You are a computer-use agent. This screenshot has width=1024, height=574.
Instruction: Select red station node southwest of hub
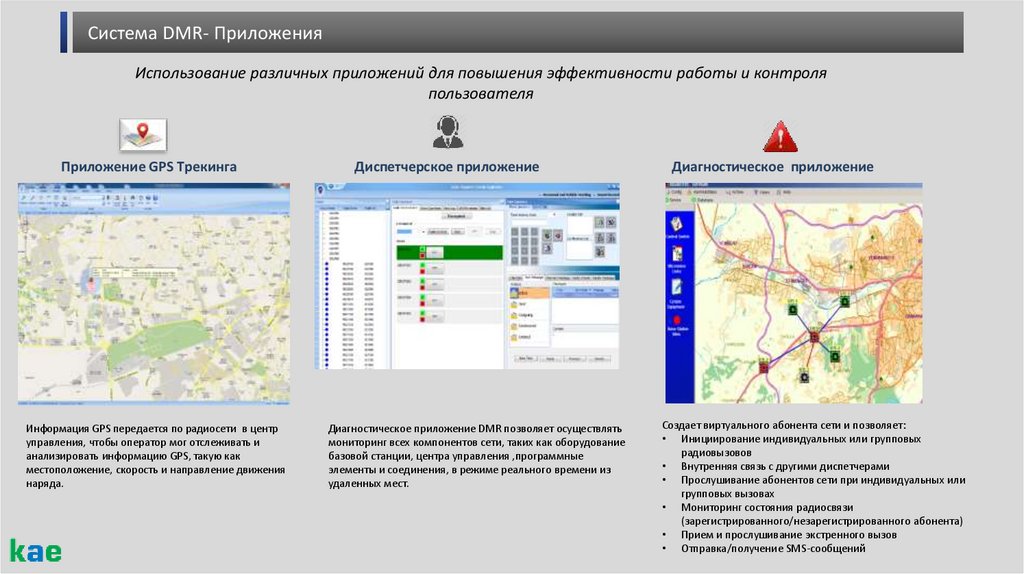pos(763,366)
